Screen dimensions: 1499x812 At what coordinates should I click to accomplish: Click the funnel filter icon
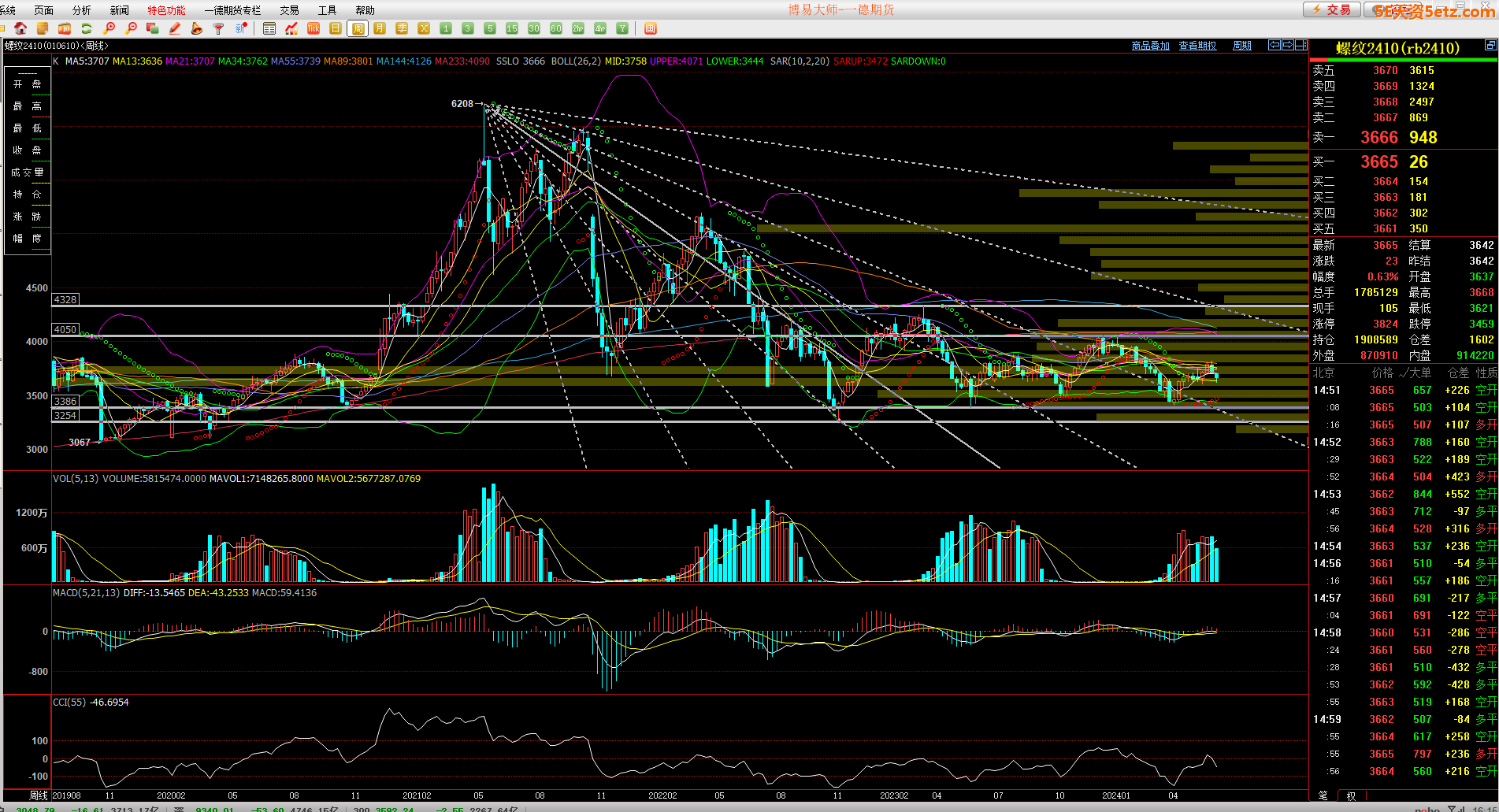219,28
